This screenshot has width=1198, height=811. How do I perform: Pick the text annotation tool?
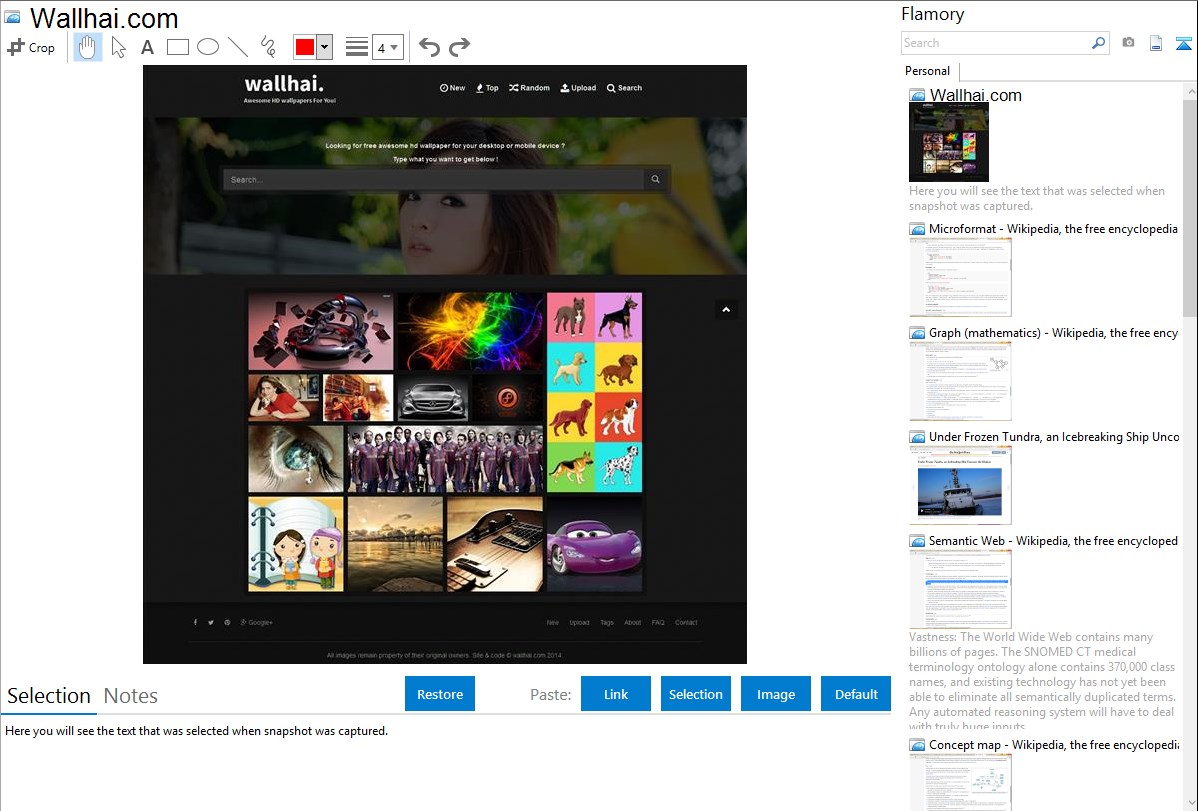147,47
